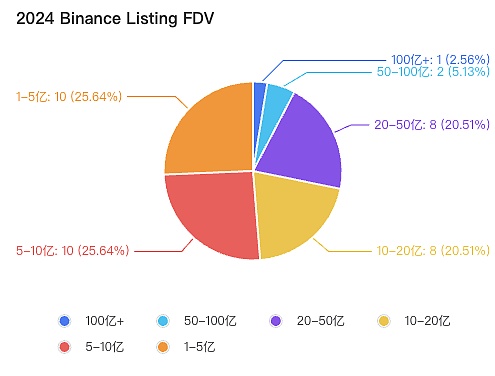Click the yellow 10-20亿 legend dot
Image resolution: width=495 pixels, height=376 pixels.
pyautogui.click(x=384, y=321)
